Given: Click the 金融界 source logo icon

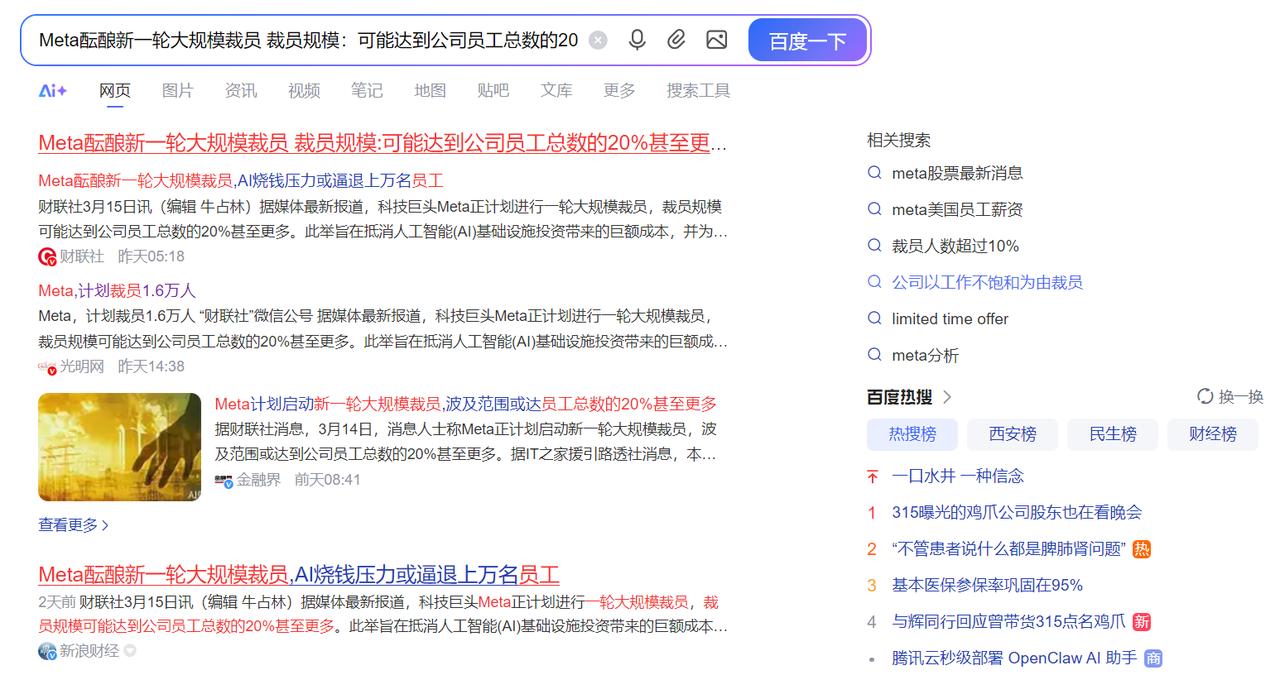Looking at the screenshot, I should coord(224,480).
